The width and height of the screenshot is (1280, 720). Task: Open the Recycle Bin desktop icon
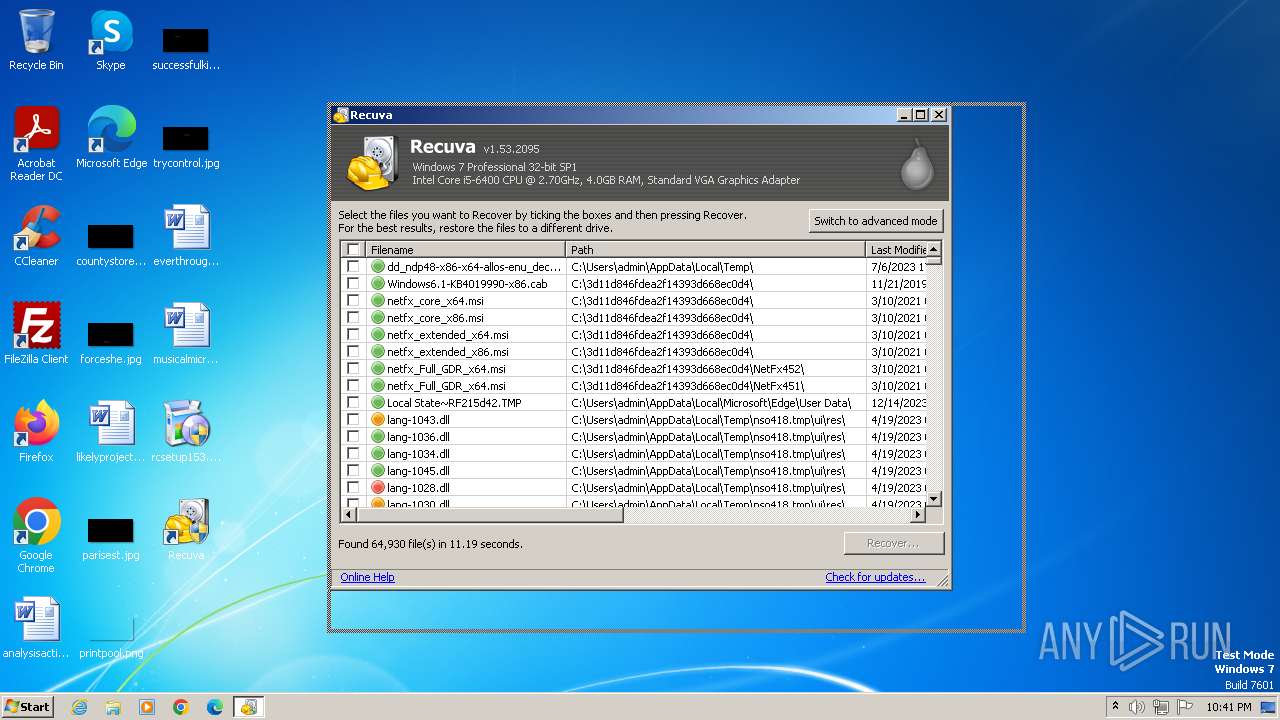(36, 40)
